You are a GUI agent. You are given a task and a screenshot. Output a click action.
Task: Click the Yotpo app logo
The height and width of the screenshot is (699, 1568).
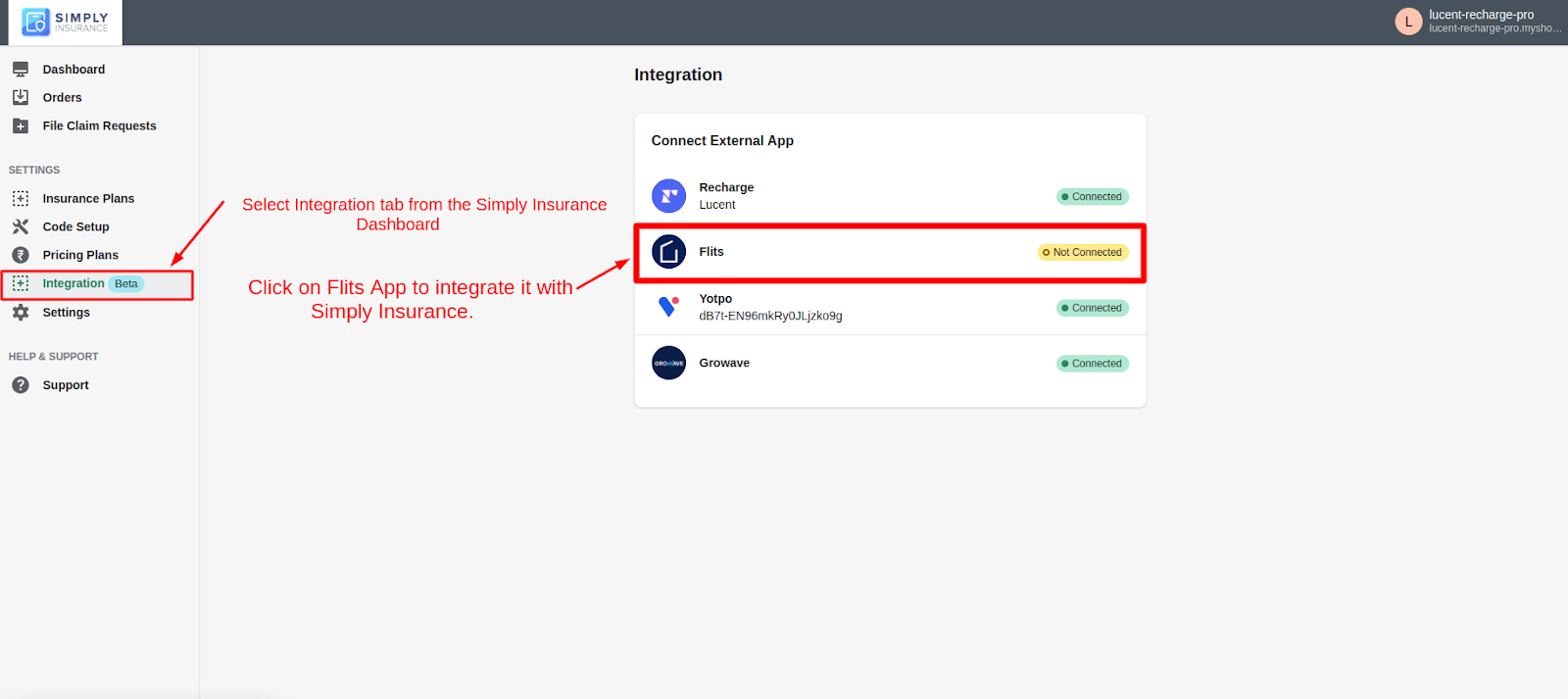(x=669, y=307)
